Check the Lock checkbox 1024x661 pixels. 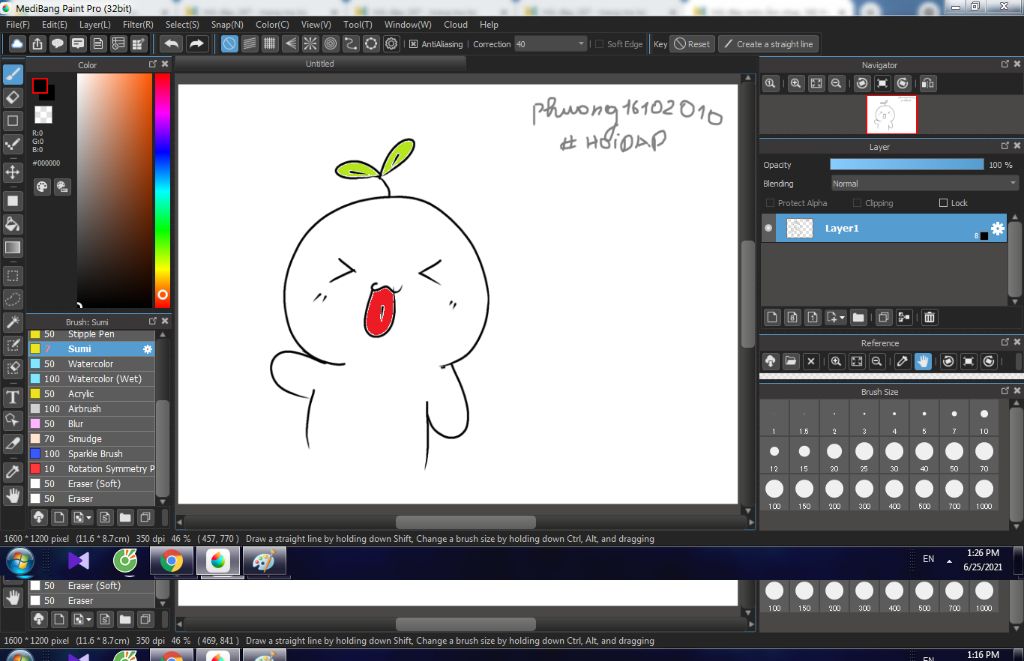tap(943, 203)
